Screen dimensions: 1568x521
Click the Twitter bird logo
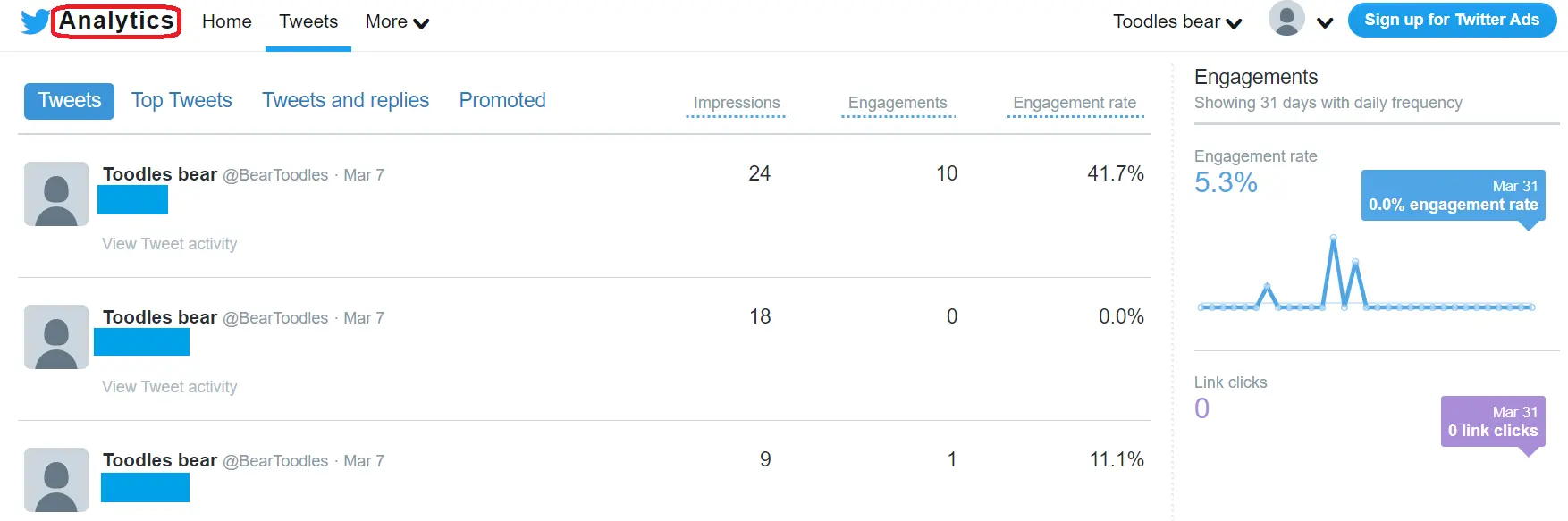click(x=35, y=21)
